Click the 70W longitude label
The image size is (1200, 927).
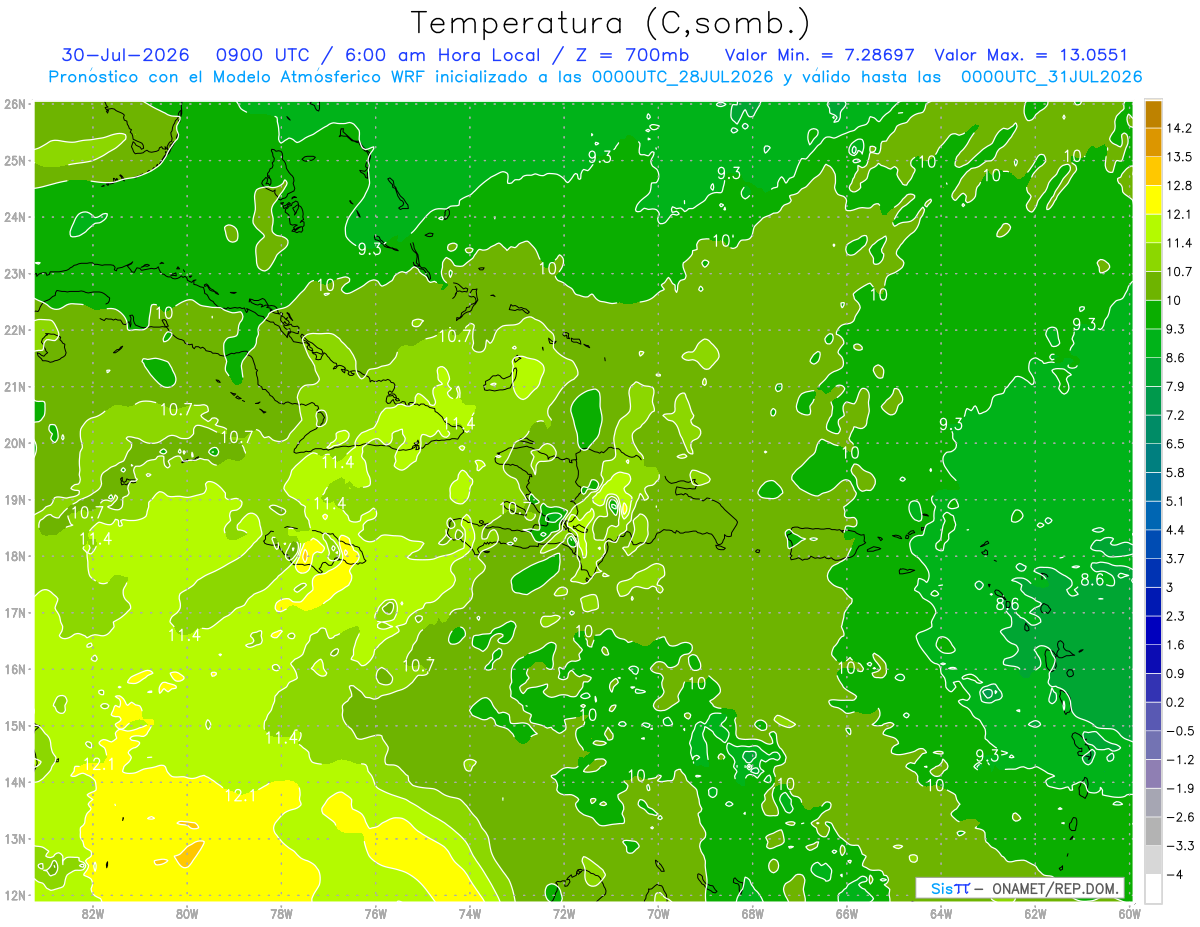[658, 913]
